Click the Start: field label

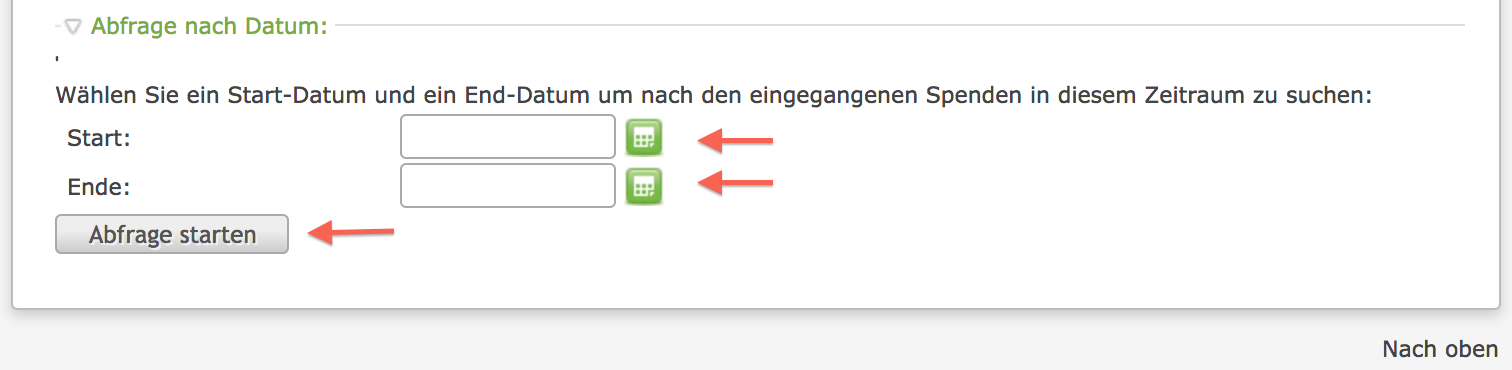point(99,138)
